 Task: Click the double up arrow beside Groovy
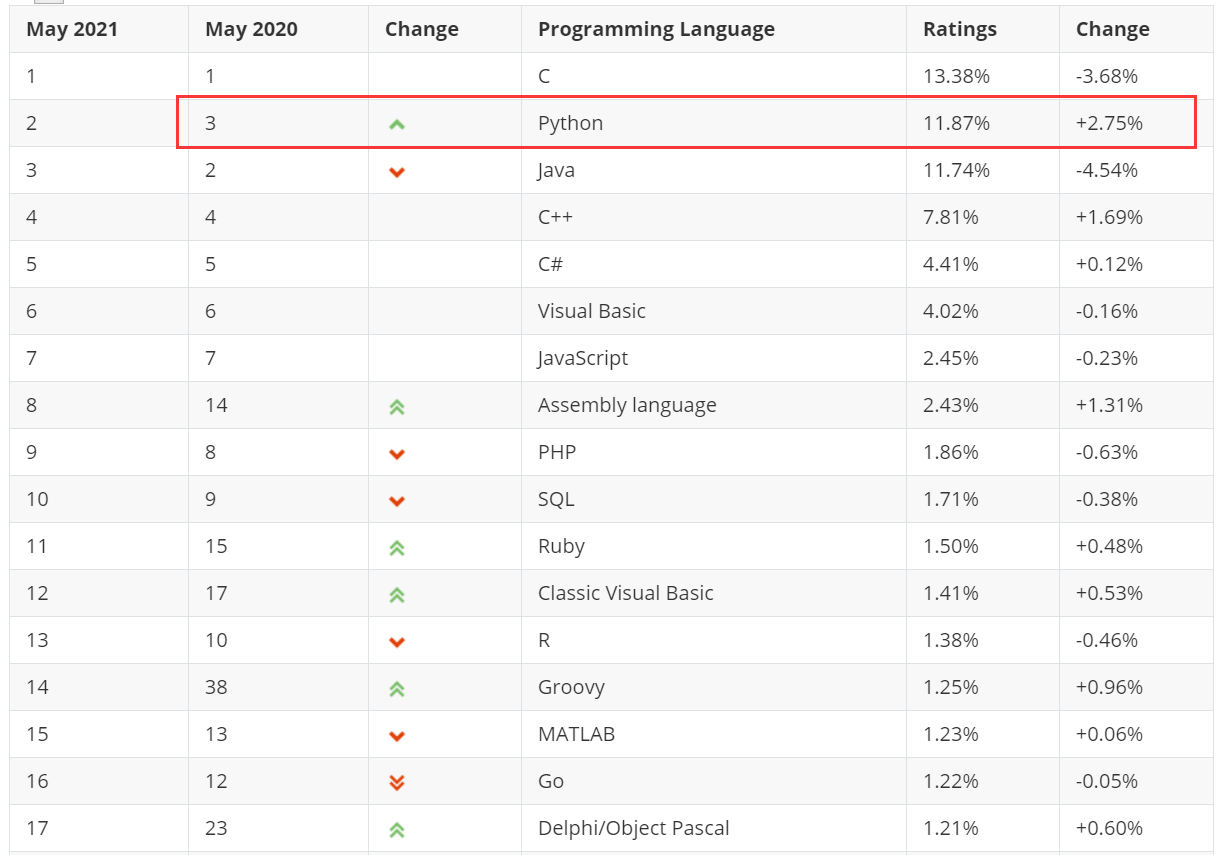(x=397, y=689)
